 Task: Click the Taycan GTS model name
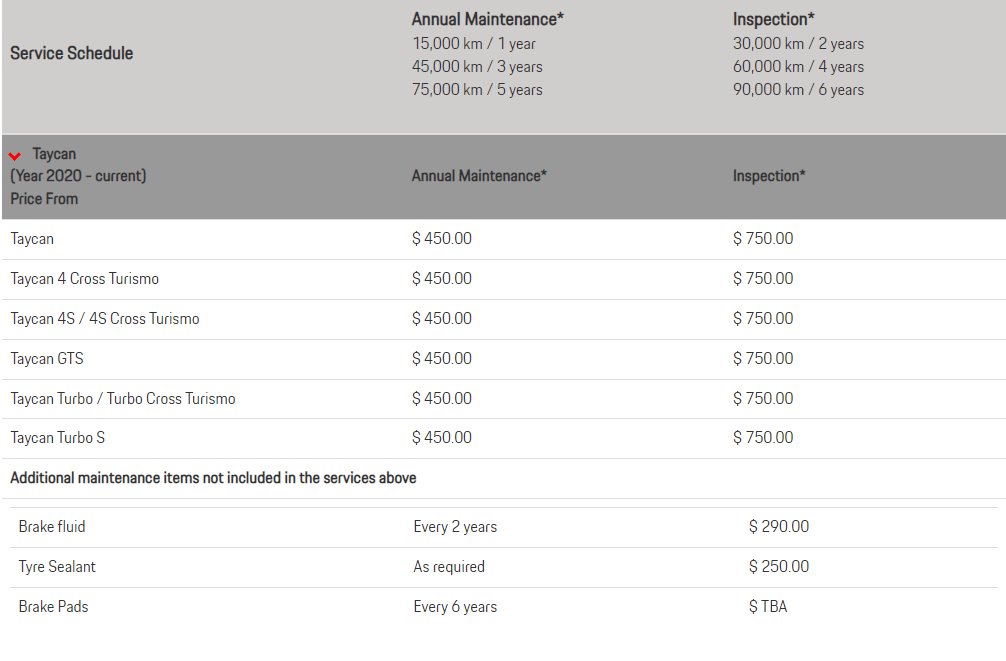(47, 359)
